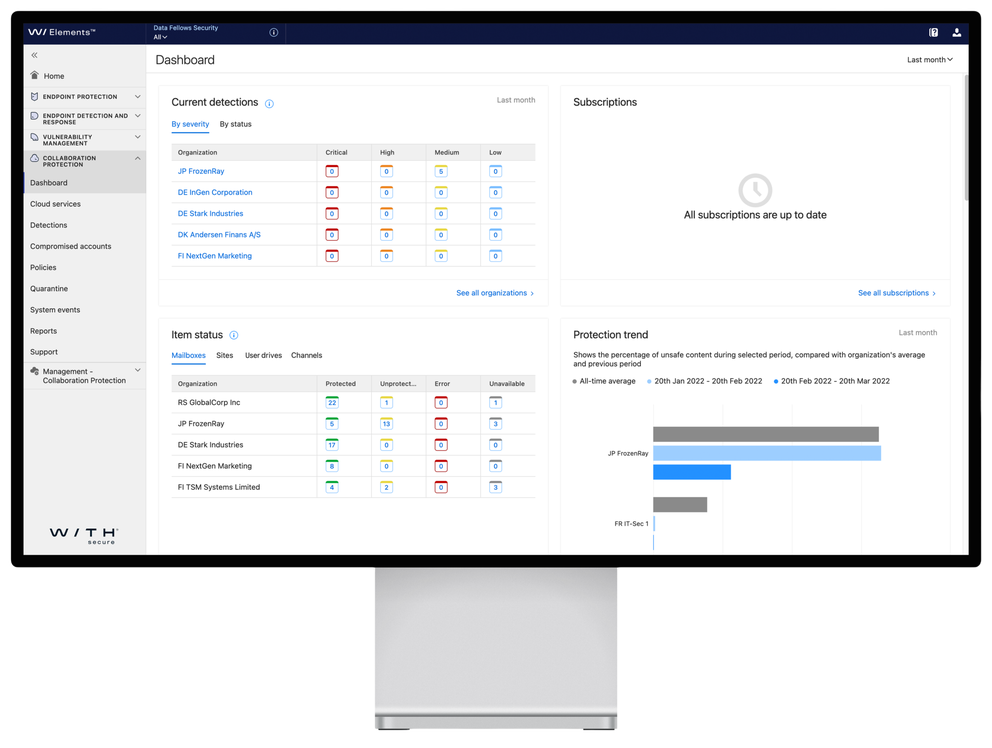This screenshot has height=748, width=992.
Task: Click the user account icon top right
Action: click(x=956, y=32)
